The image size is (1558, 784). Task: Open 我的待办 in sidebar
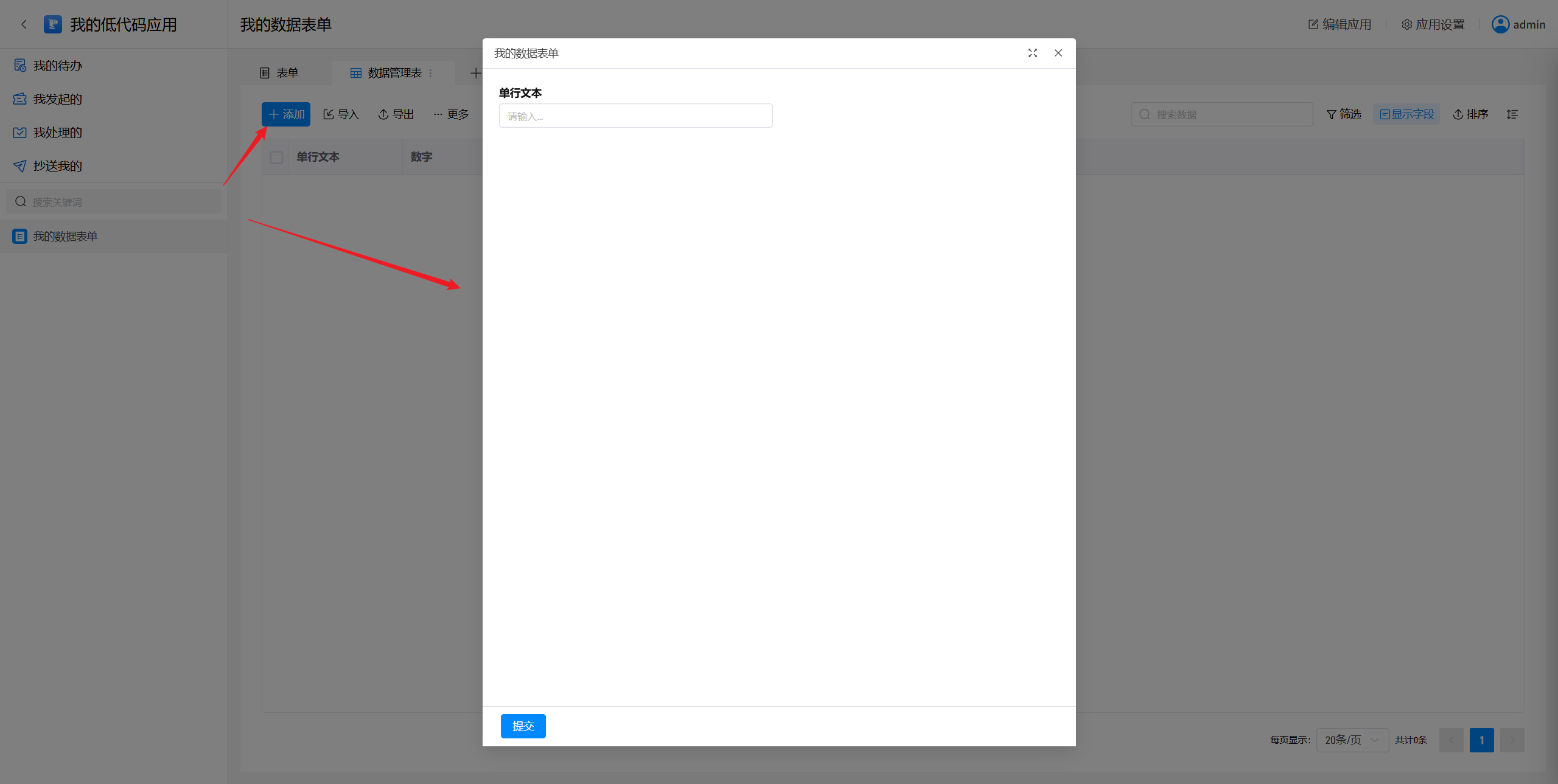pyautogui.click(x=57, y=66)
